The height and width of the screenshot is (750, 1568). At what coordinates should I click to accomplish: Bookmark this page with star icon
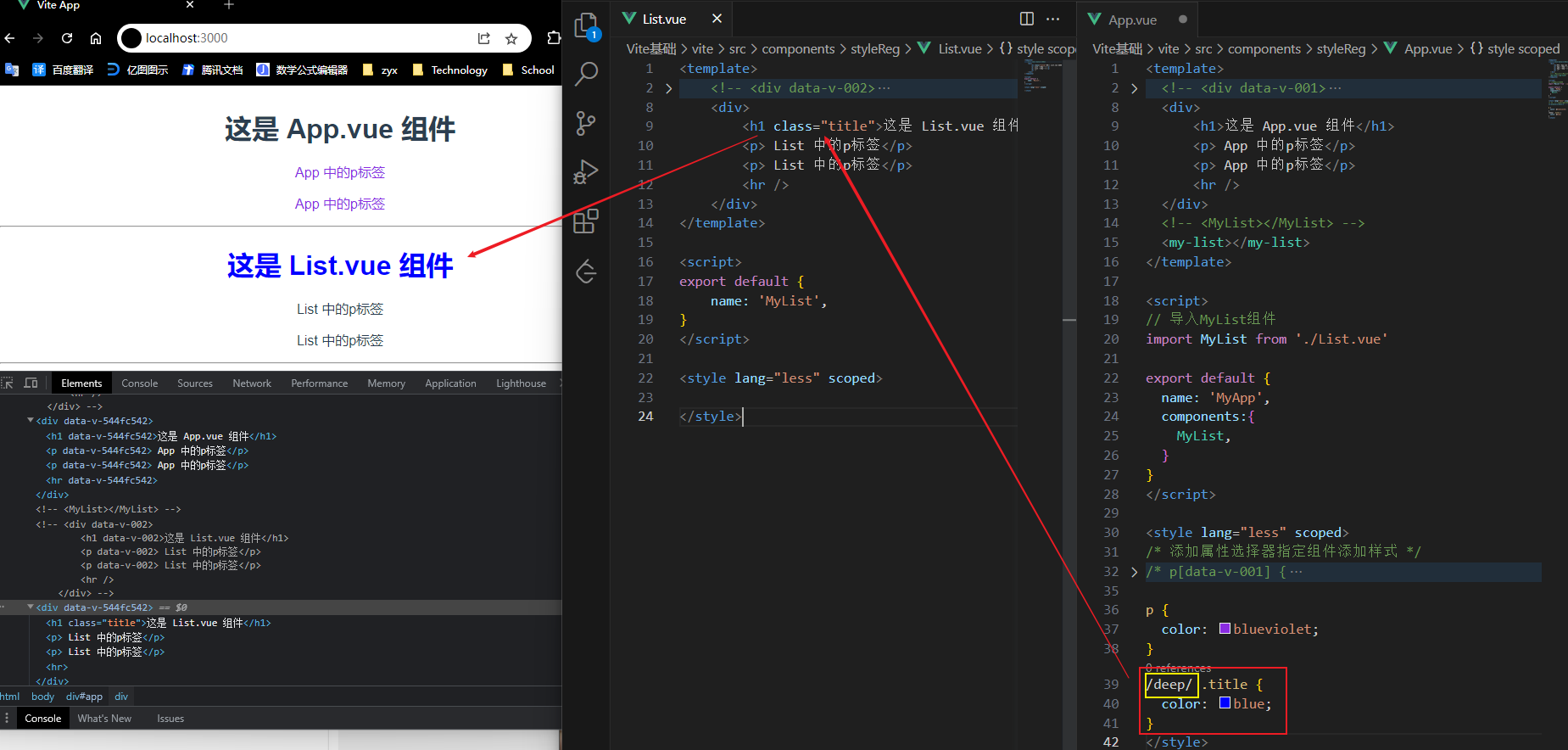[511, 38]
